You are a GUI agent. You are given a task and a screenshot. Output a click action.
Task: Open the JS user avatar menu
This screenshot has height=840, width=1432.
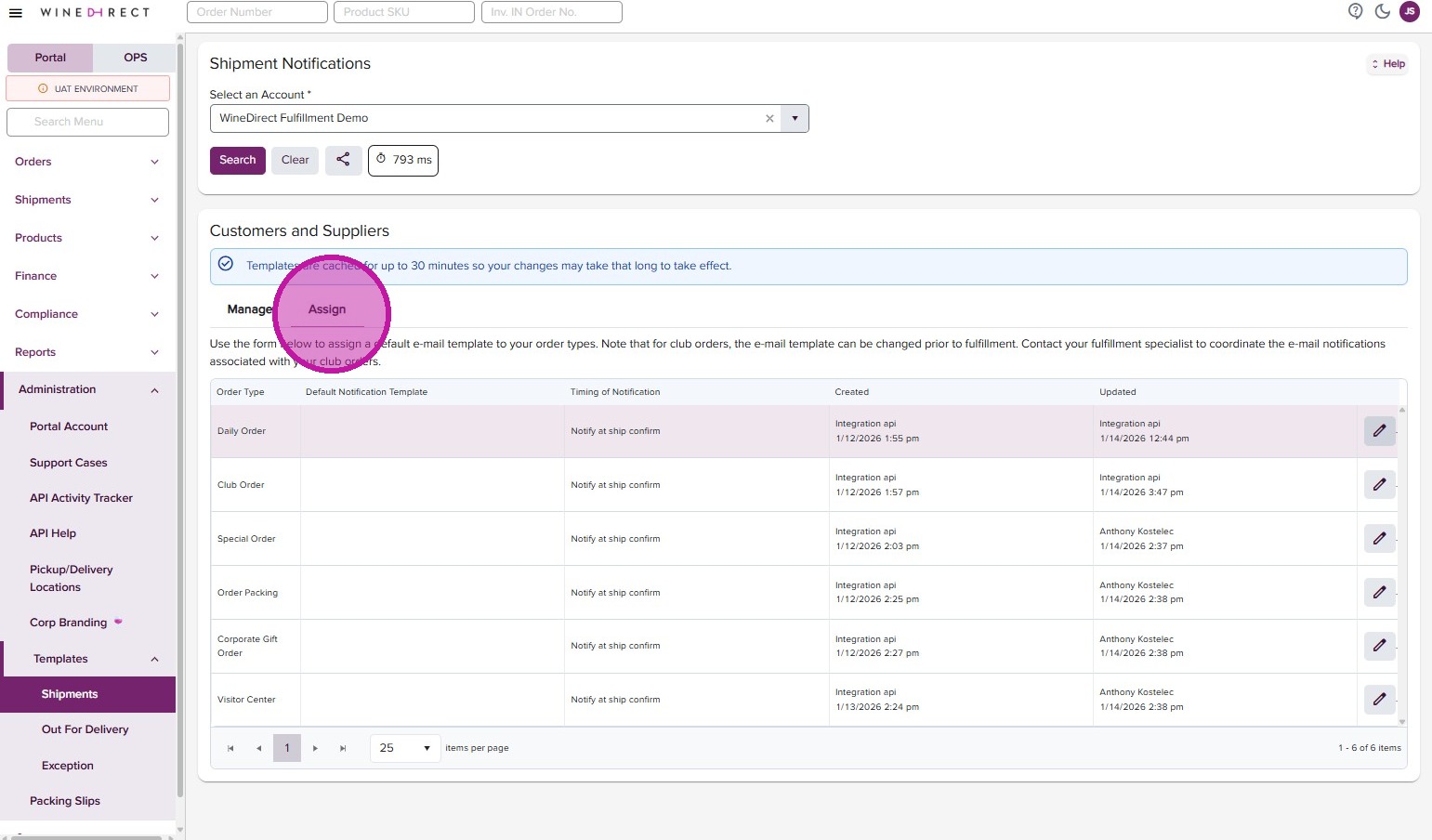(1410, 12)
